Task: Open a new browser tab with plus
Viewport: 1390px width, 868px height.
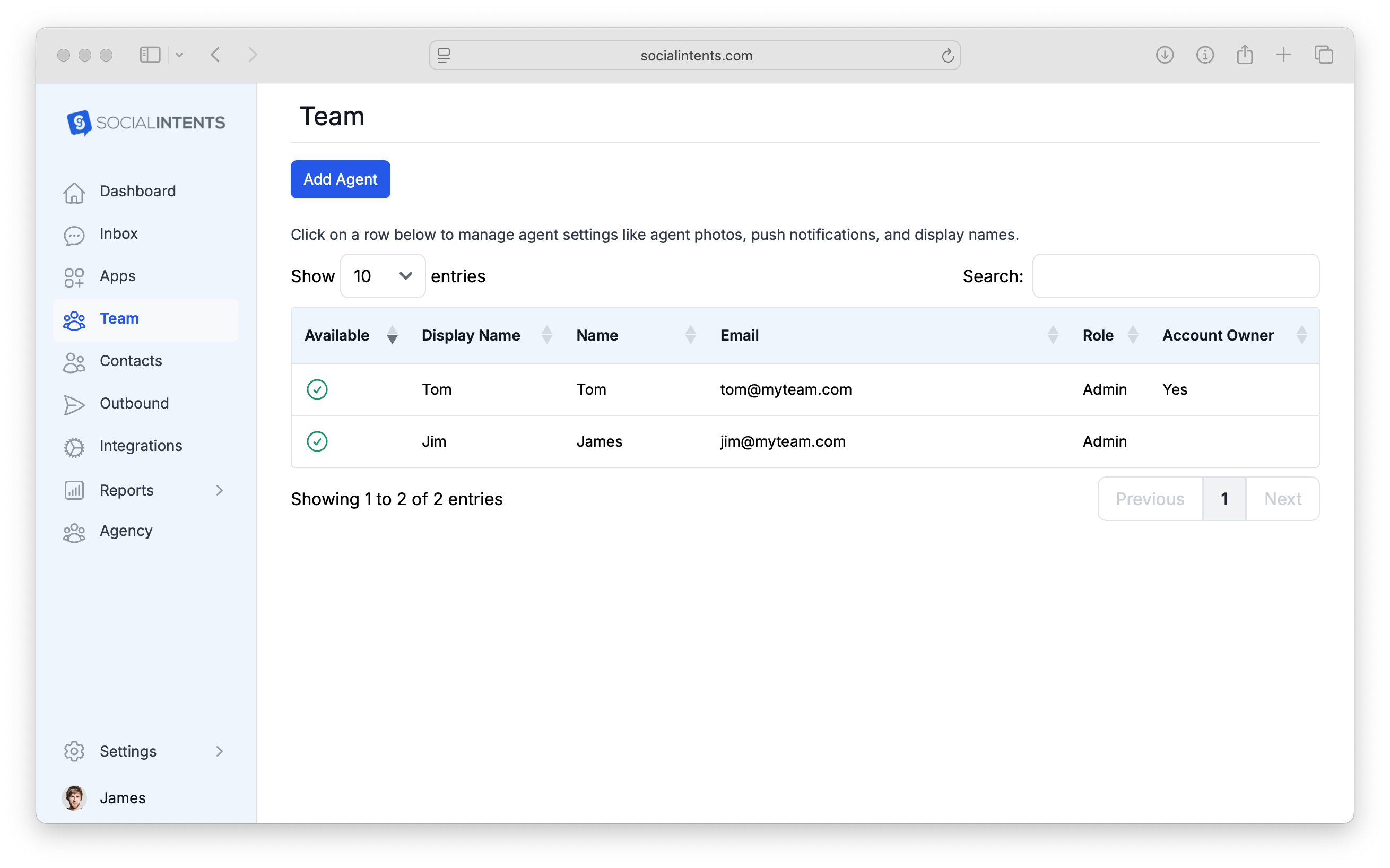Action: 1284,55
